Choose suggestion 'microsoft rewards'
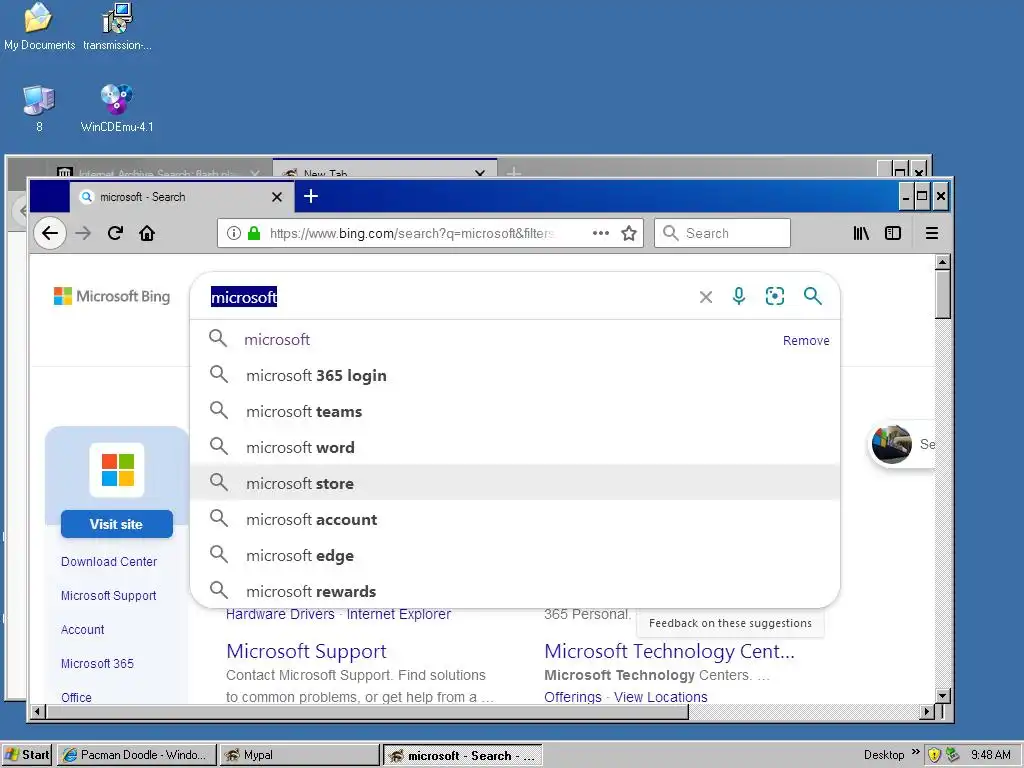This screenshot has height=768, width=1024. (515, 591)
